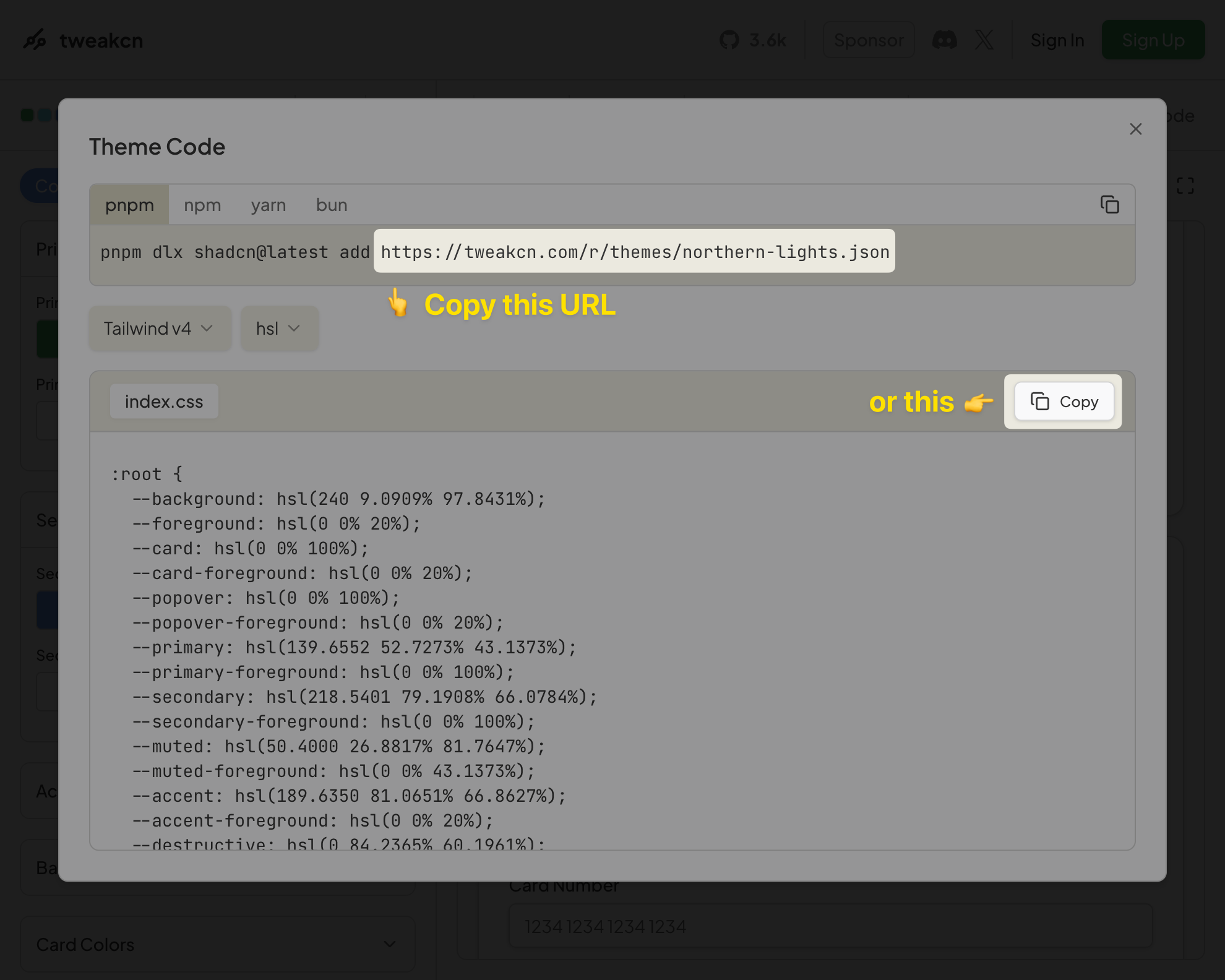1225x980 pixels.
Task: Close the Theme Code dialog
Action: [1135, 129]
